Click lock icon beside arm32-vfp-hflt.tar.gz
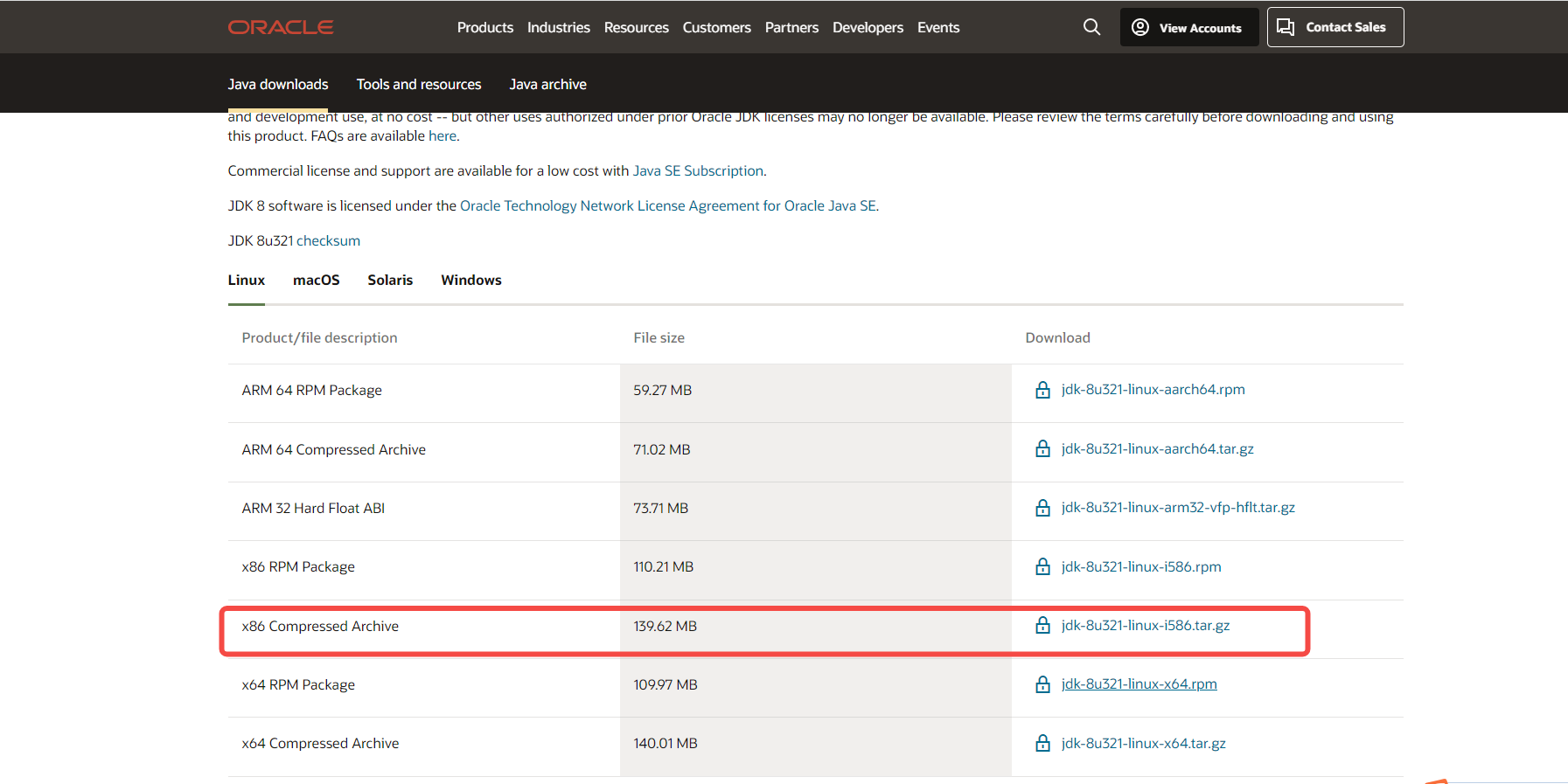 click(1042, 508)
